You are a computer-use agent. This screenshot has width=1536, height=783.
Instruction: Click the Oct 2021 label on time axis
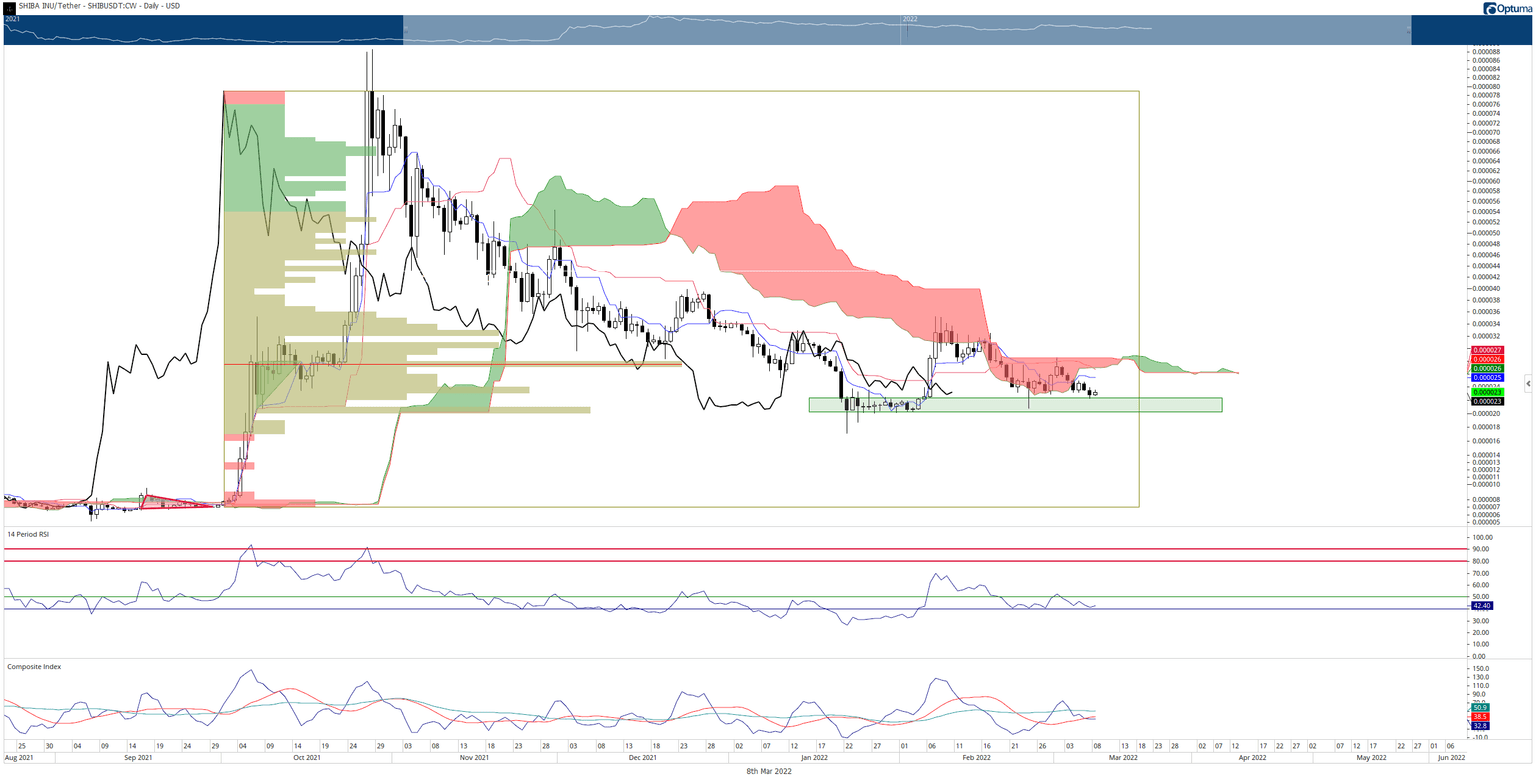pos(306,758)
